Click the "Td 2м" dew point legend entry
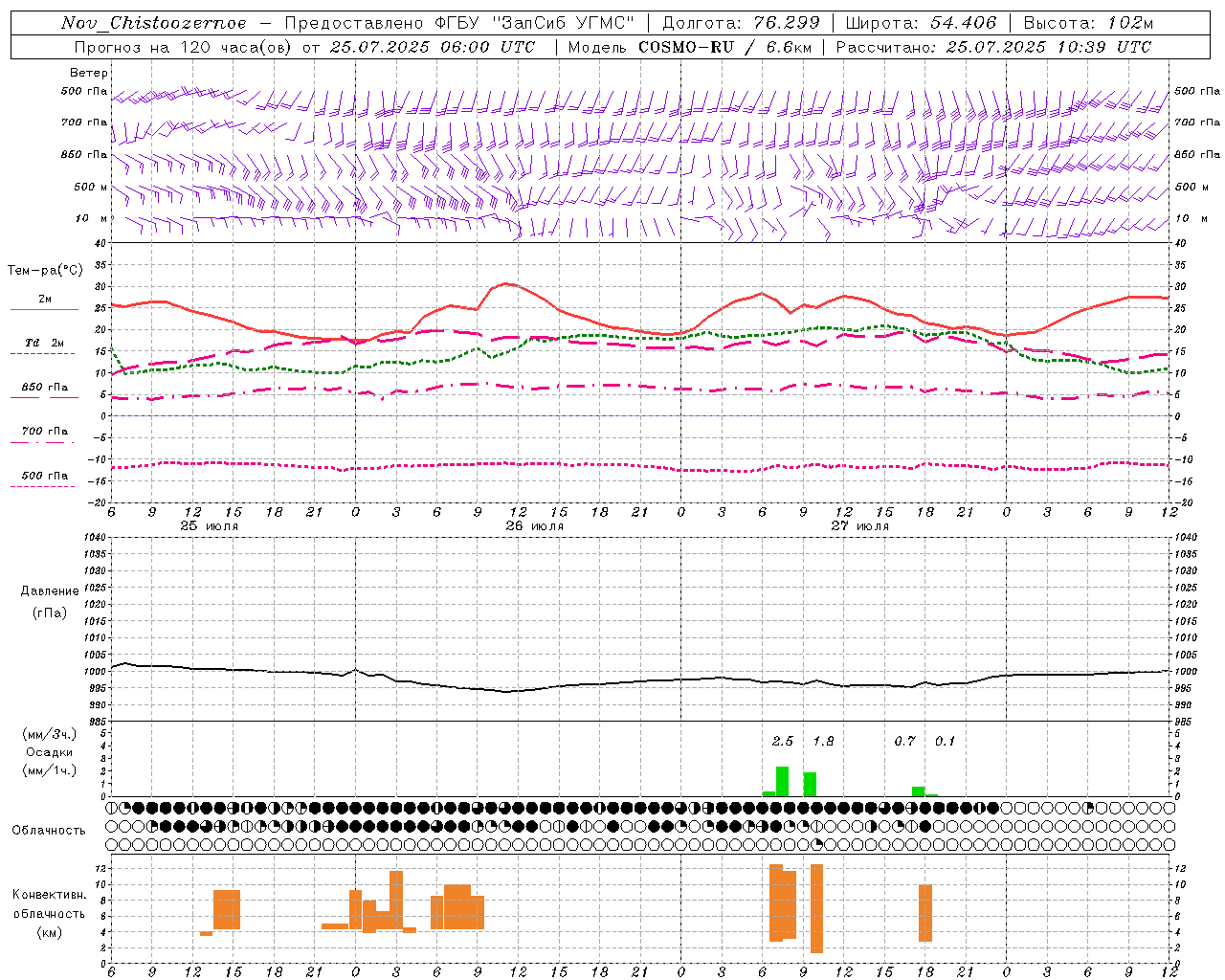This screenshot has width=1225, height=980. pos(44,343)
